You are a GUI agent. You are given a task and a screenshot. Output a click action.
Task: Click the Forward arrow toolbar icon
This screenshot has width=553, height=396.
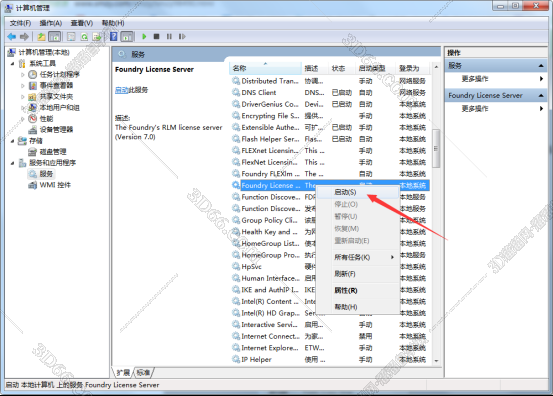tap(24, 36)
